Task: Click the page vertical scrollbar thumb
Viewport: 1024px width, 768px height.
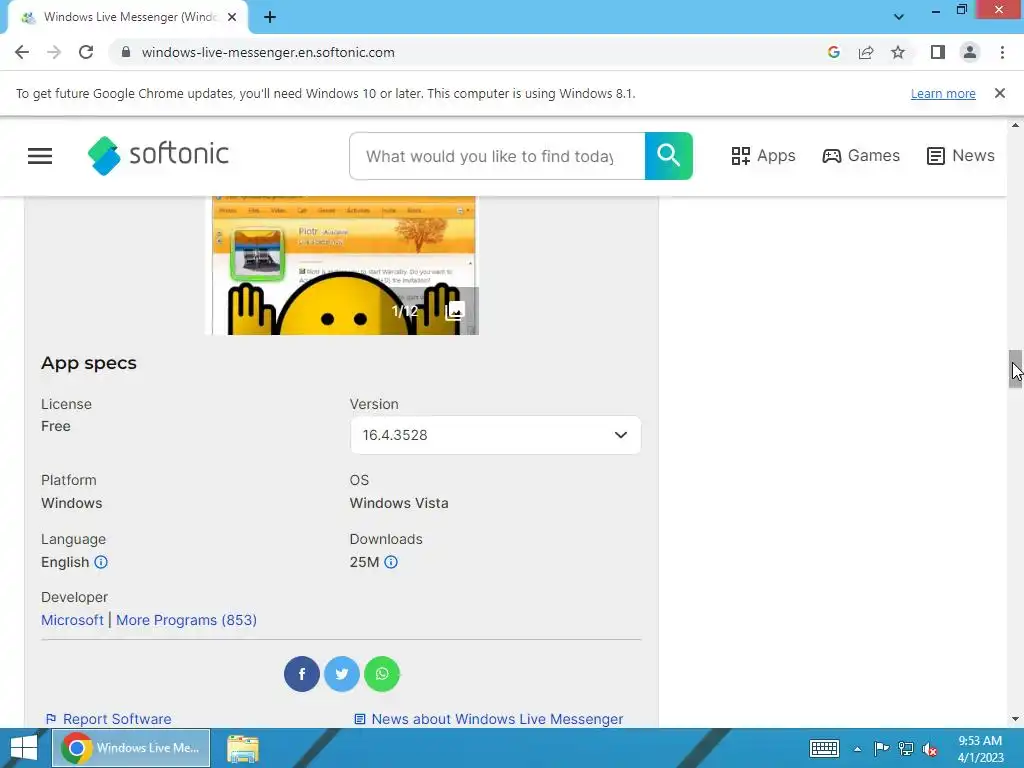Action: coord(1015,369)
